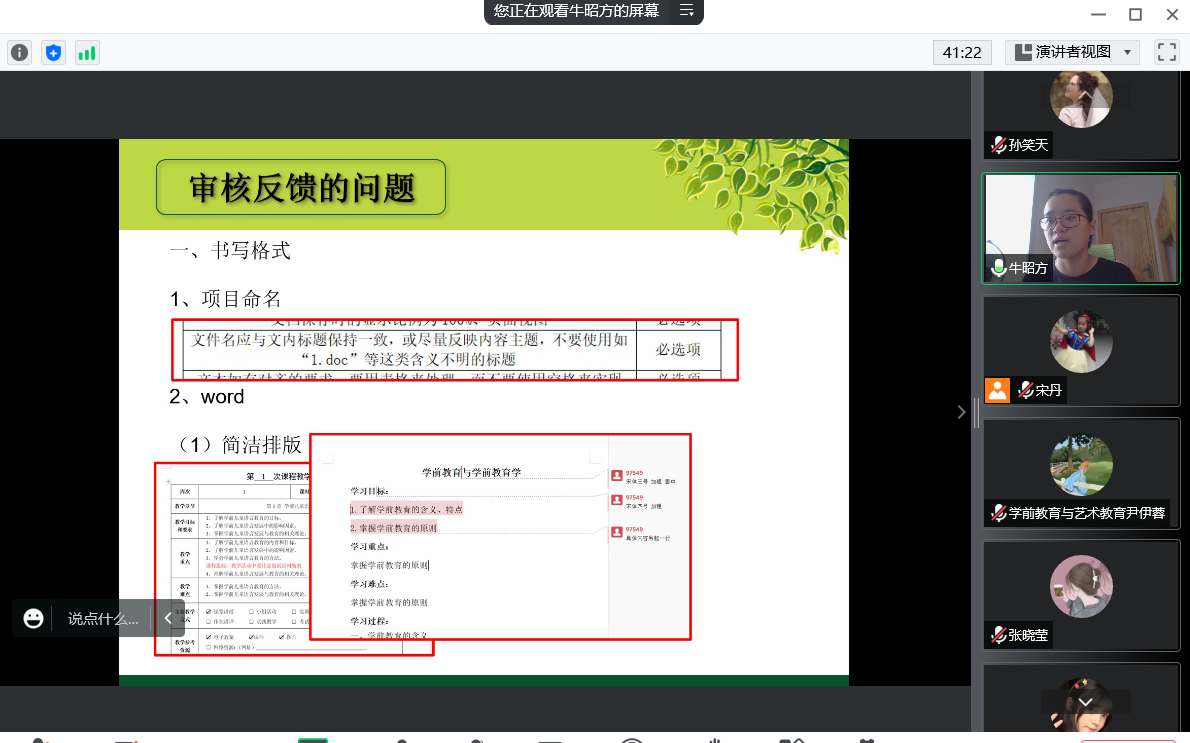Click the orange host icon next to 宋丹
Image resolution: width=1190 pixels, height=743 pixels.
[997, 390]
